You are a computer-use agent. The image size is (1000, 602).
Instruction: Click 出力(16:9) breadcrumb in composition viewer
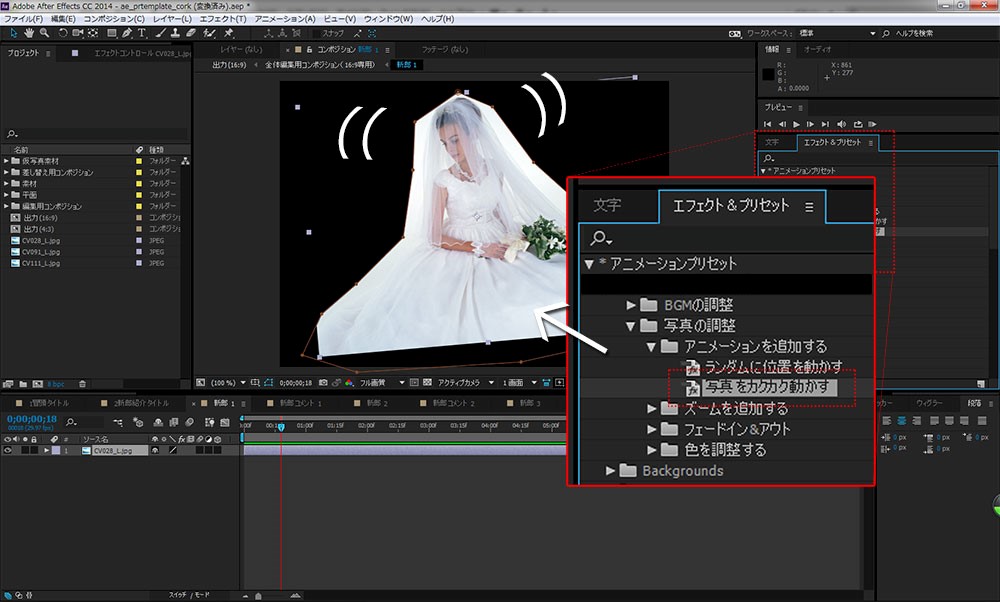[x=232, y=64]
